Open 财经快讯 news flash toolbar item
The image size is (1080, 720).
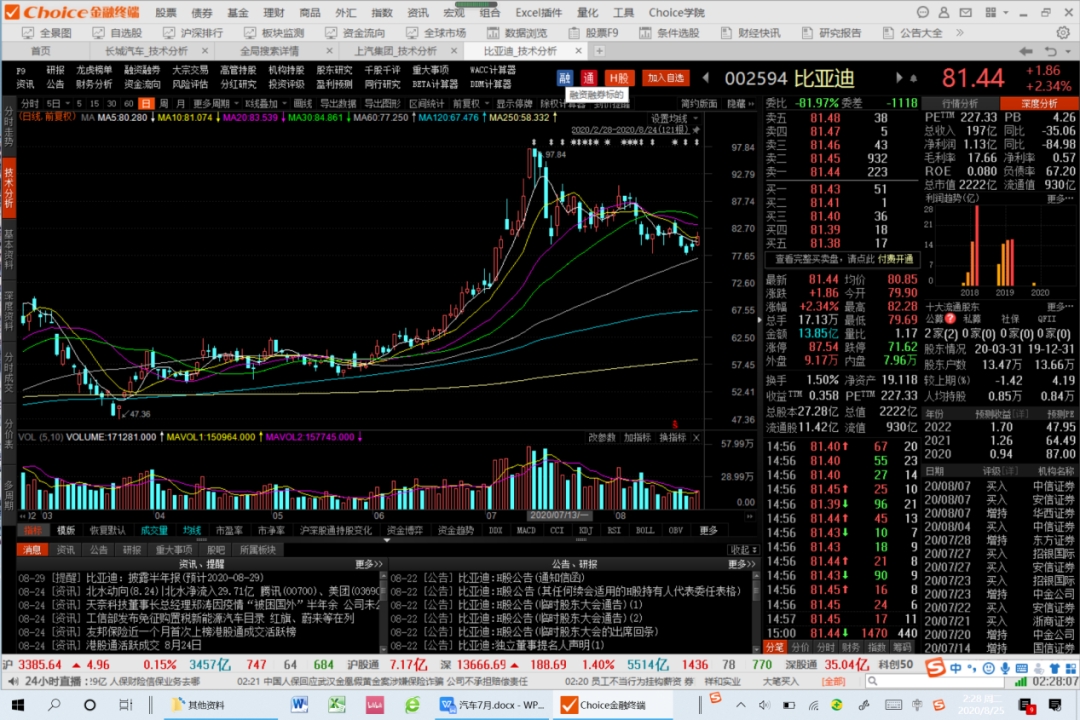(751, 32)
